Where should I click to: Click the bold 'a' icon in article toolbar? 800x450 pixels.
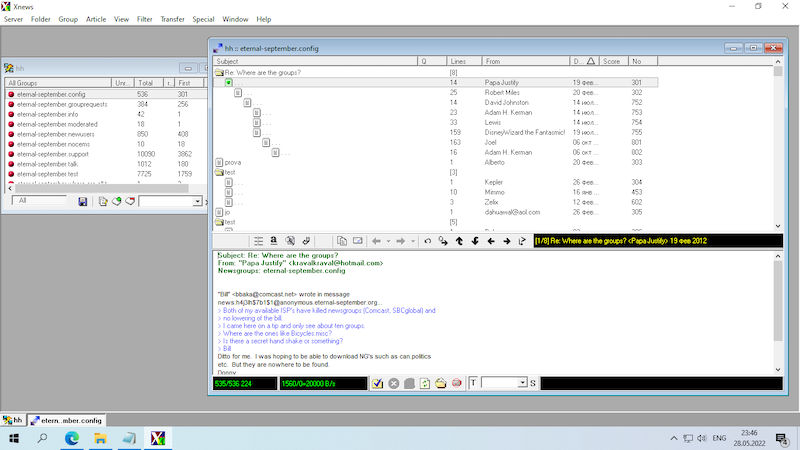click(x=273, y=241)
